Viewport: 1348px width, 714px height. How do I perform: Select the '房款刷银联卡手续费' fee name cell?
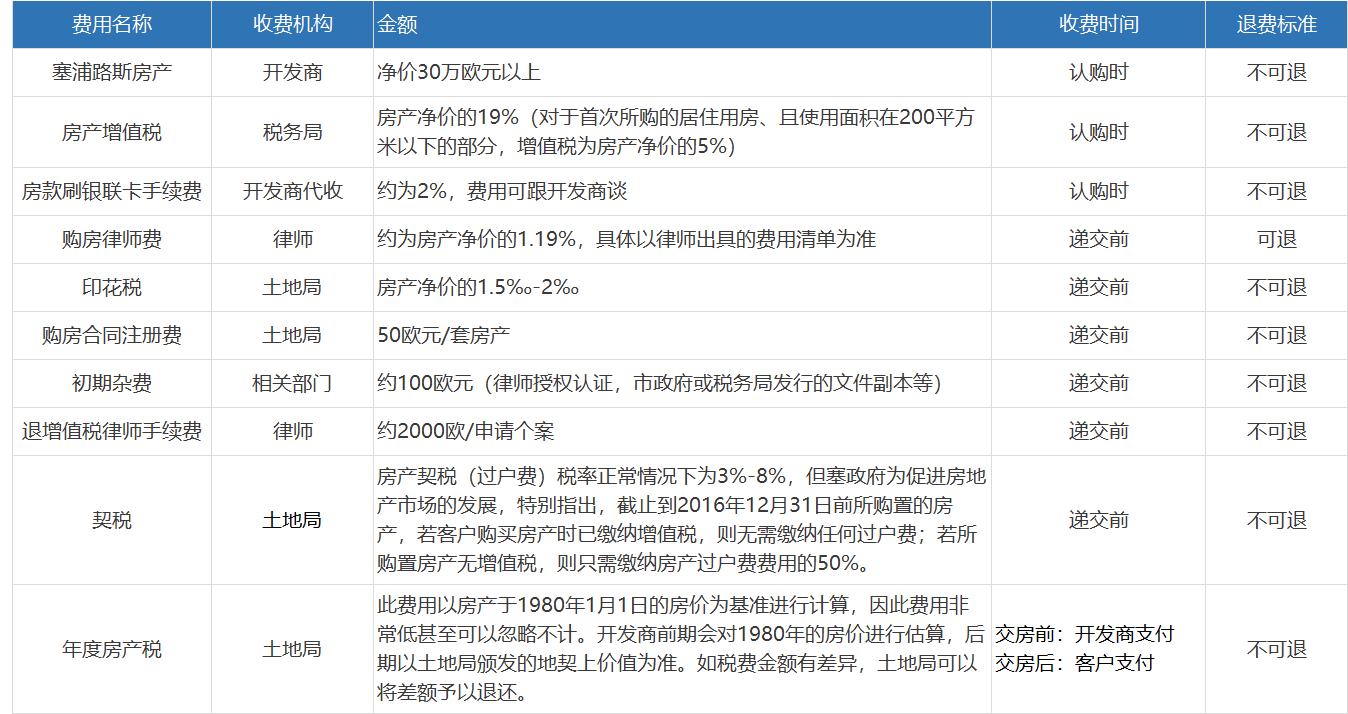click(x=112, y=191)
